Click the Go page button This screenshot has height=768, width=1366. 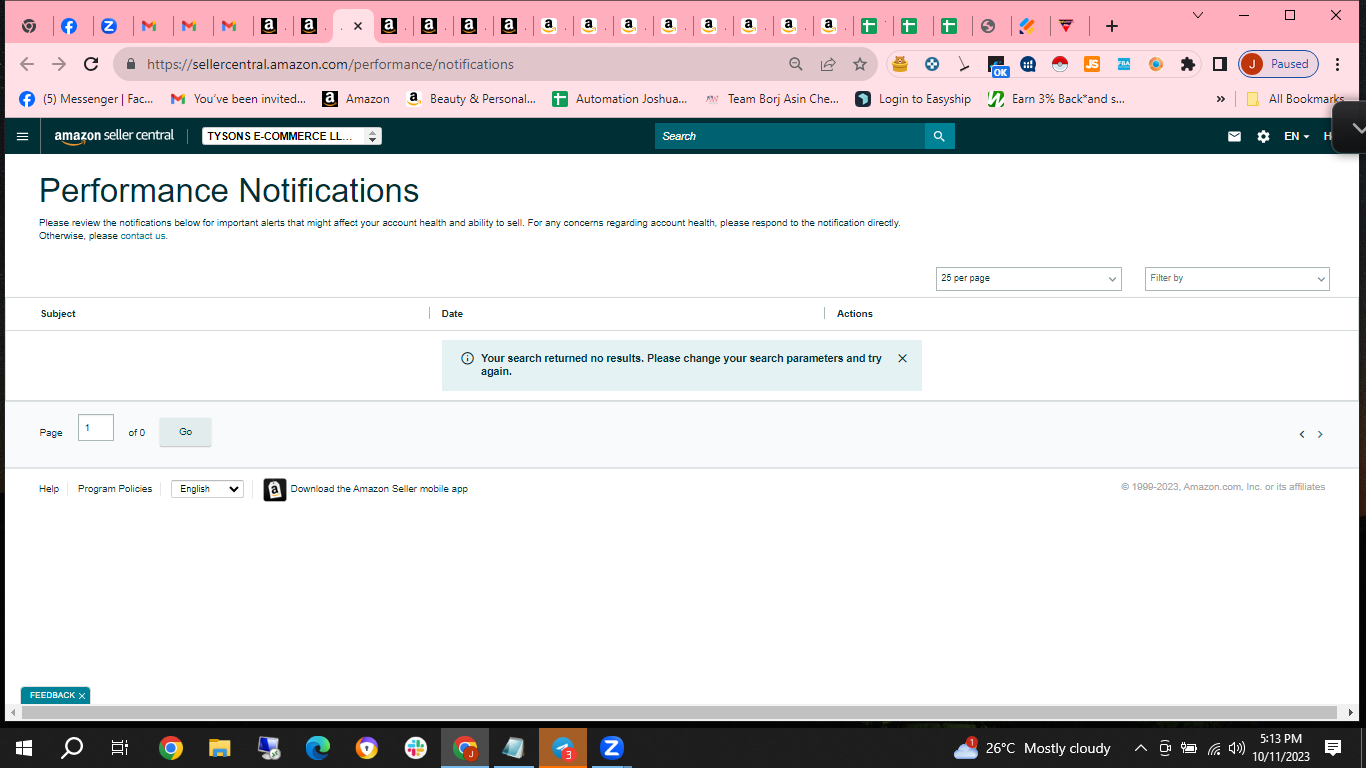coord(185,432)
